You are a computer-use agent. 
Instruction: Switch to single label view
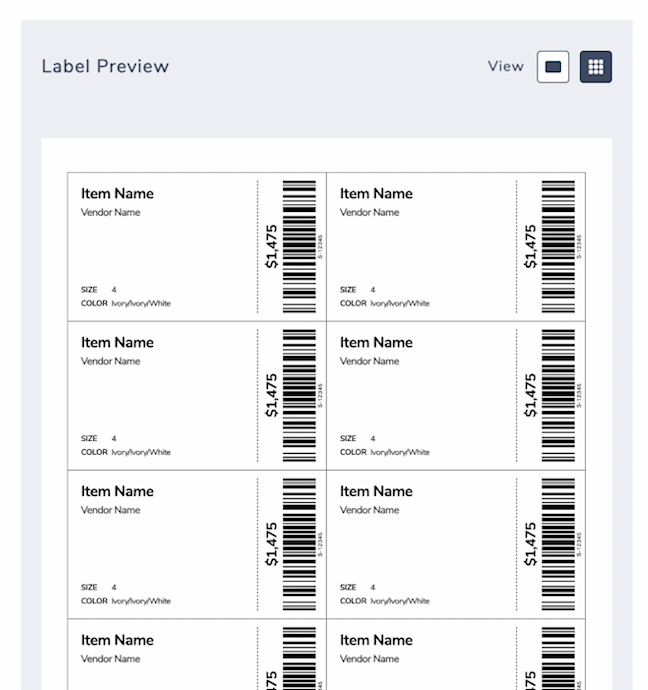[x=553, y=67]
